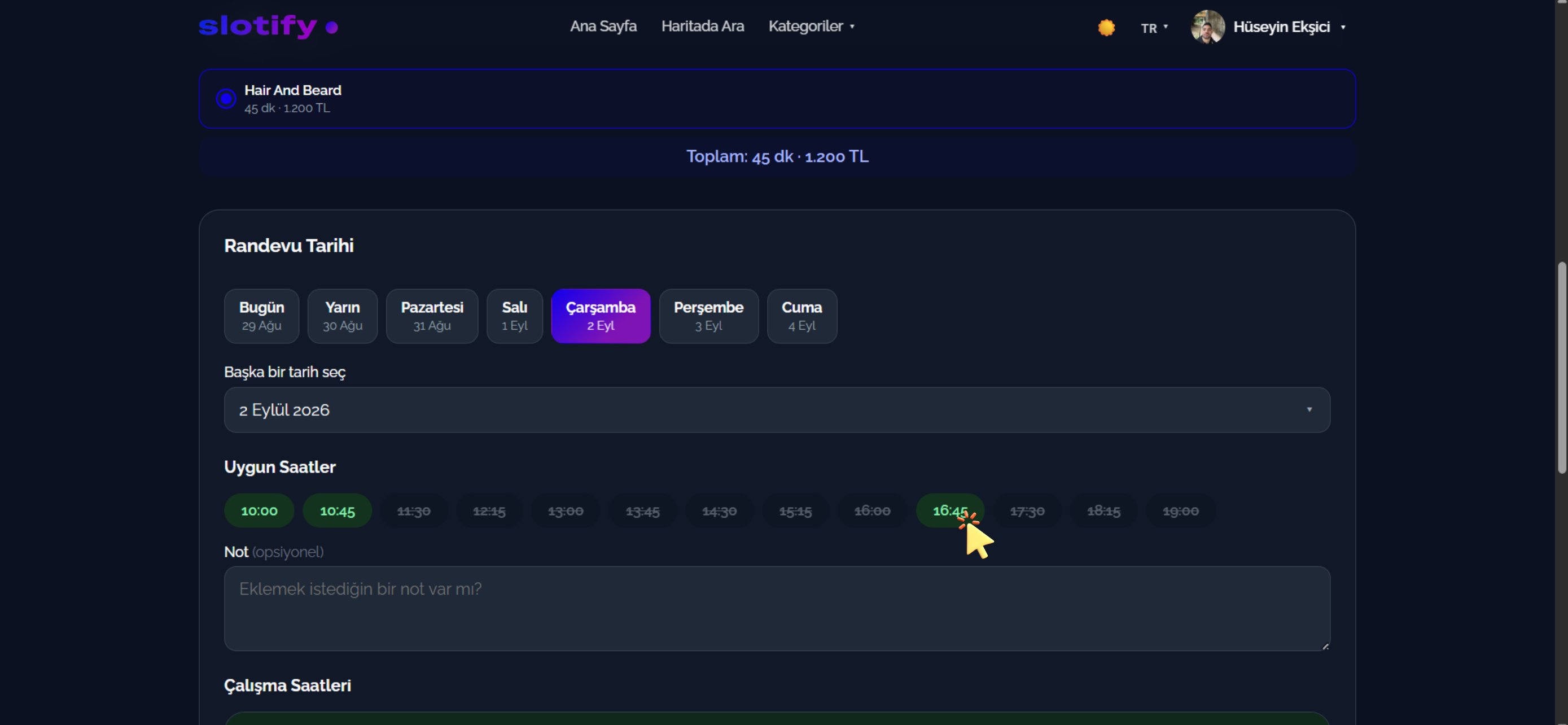Open the 2 Eylül 2026 date dropdown
The image size is (1568, 725).
point(777,410)
